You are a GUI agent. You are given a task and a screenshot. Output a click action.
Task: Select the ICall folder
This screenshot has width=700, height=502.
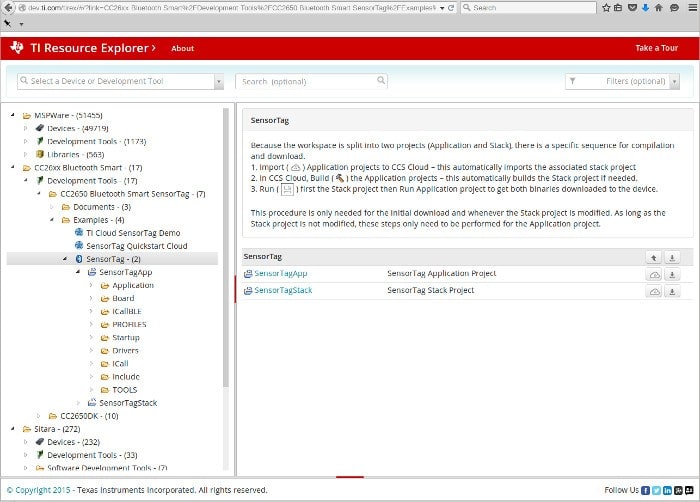[x=120, y=364]
